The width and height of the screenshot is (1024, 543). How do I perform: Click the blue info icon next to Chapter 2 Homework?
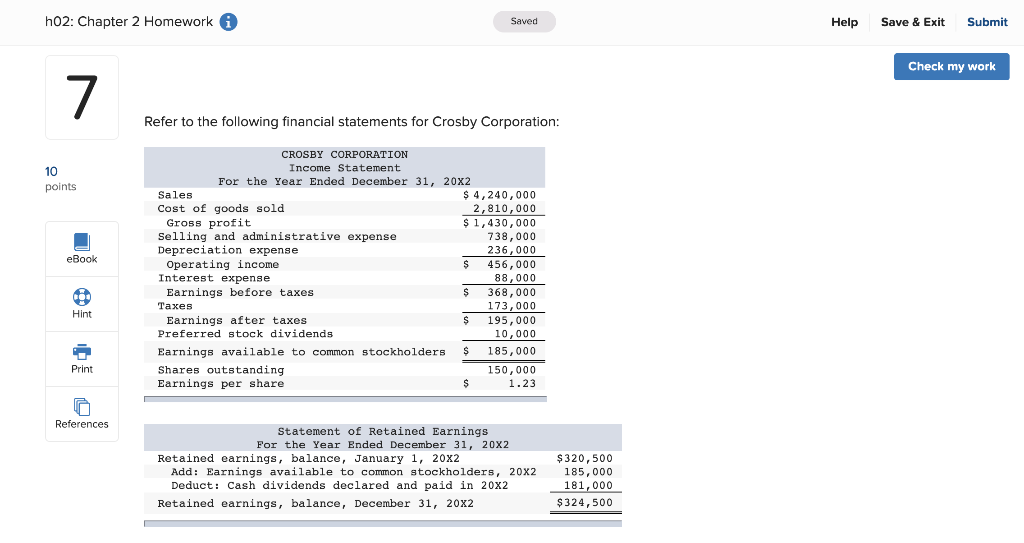(228, 22)
